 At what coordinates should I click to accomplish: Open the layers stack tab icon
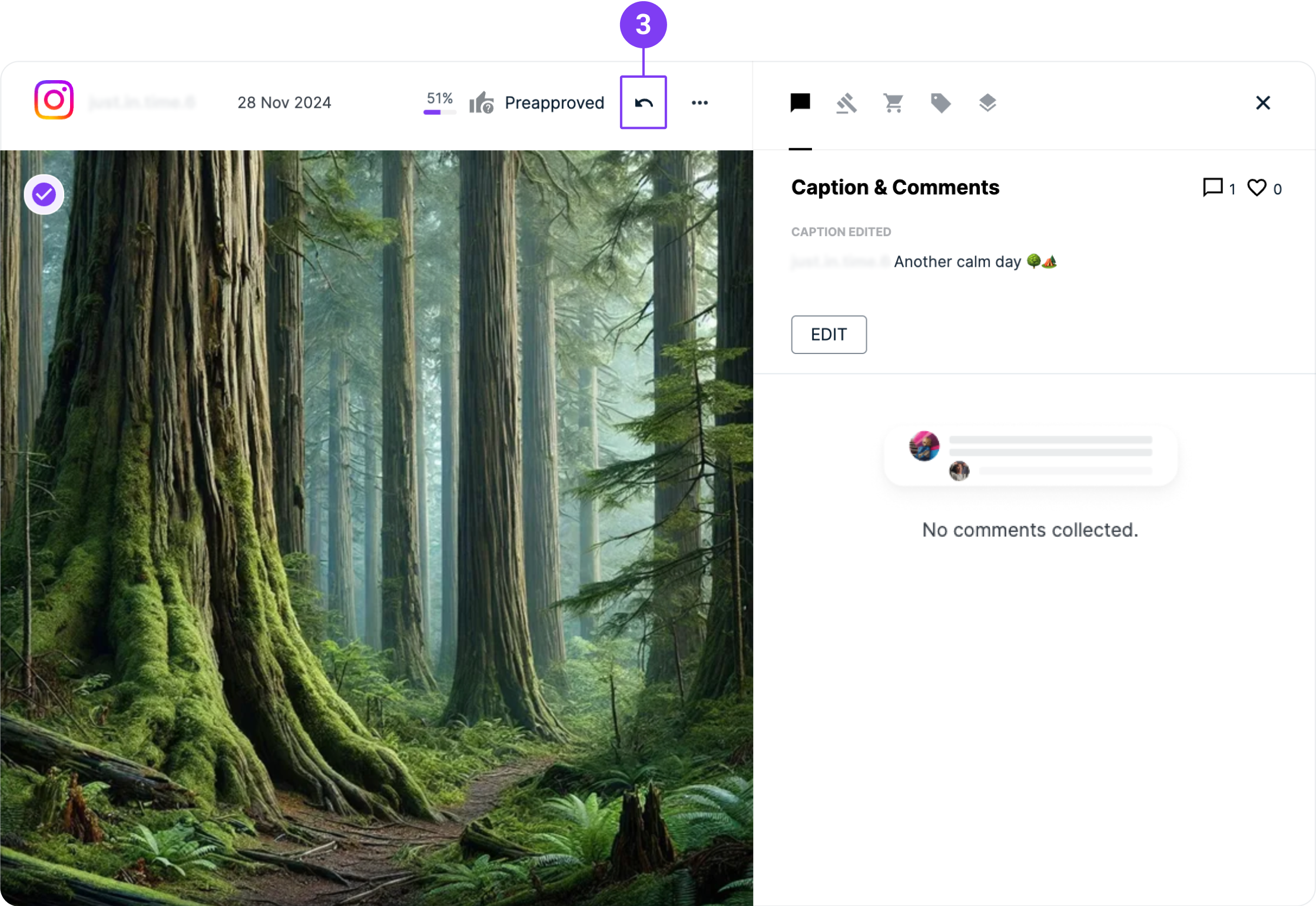987,103
